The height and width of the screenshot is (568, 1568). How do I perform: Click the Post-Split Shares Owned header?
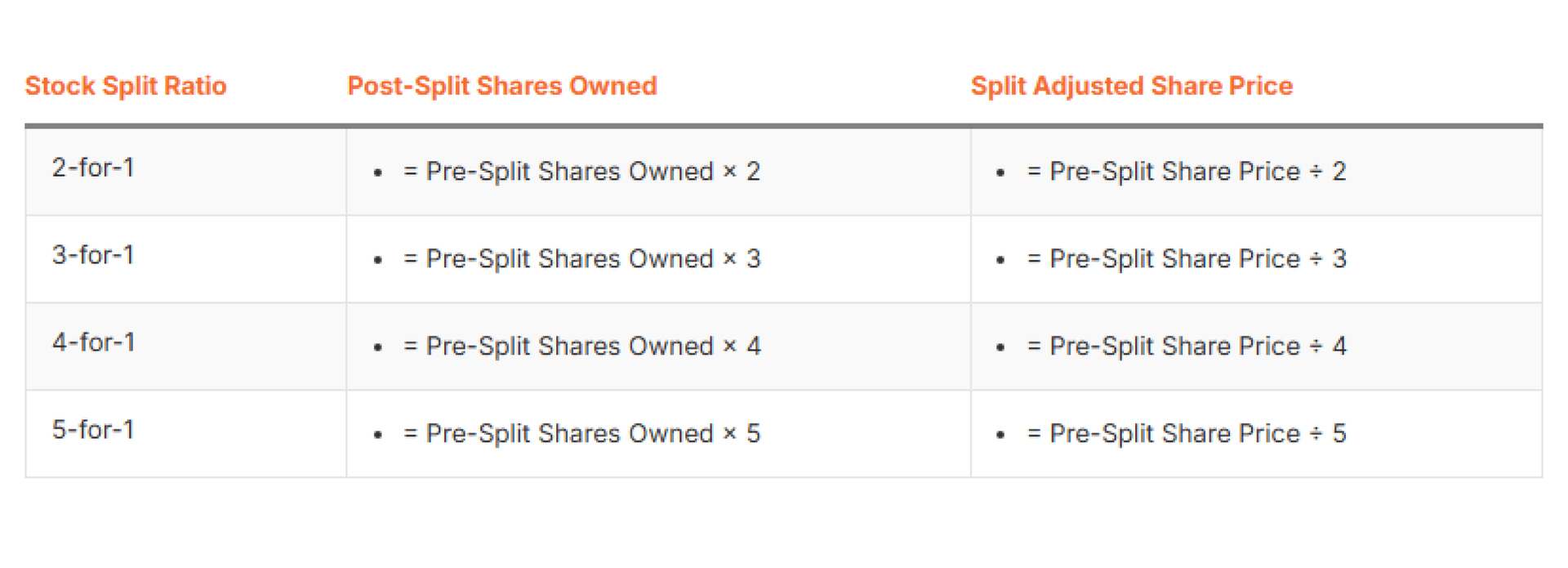(x=502, y=86)
